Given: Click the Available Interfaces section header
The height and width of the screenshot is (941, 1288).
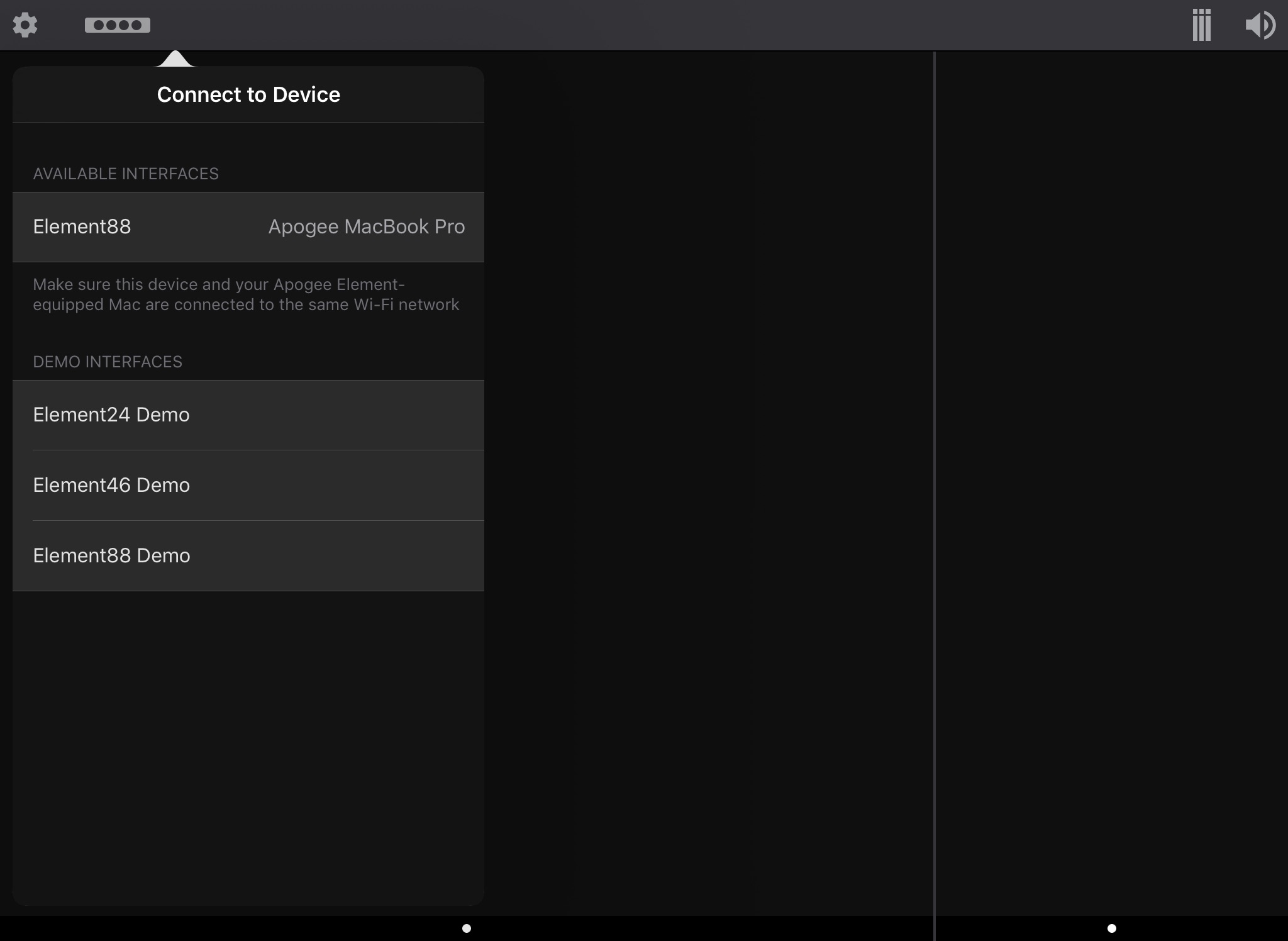Looking at the screenshot, I should coord(126,174).
